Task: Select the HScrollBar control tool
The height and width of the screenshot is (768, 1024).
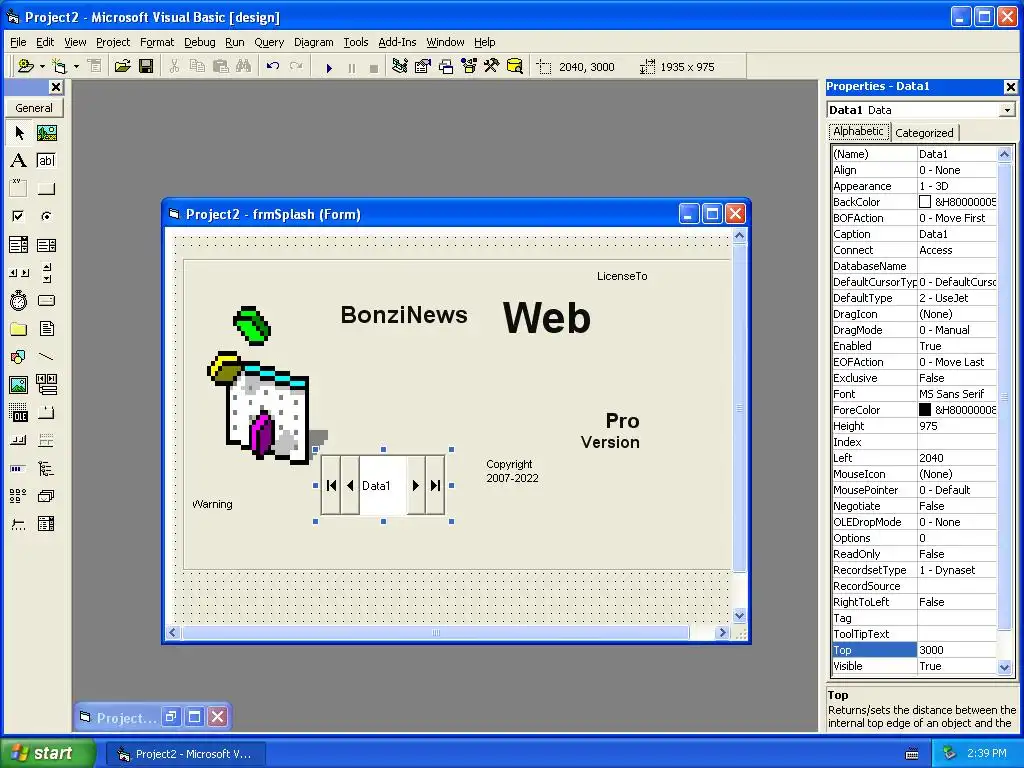Action: [x=19, y=273]
